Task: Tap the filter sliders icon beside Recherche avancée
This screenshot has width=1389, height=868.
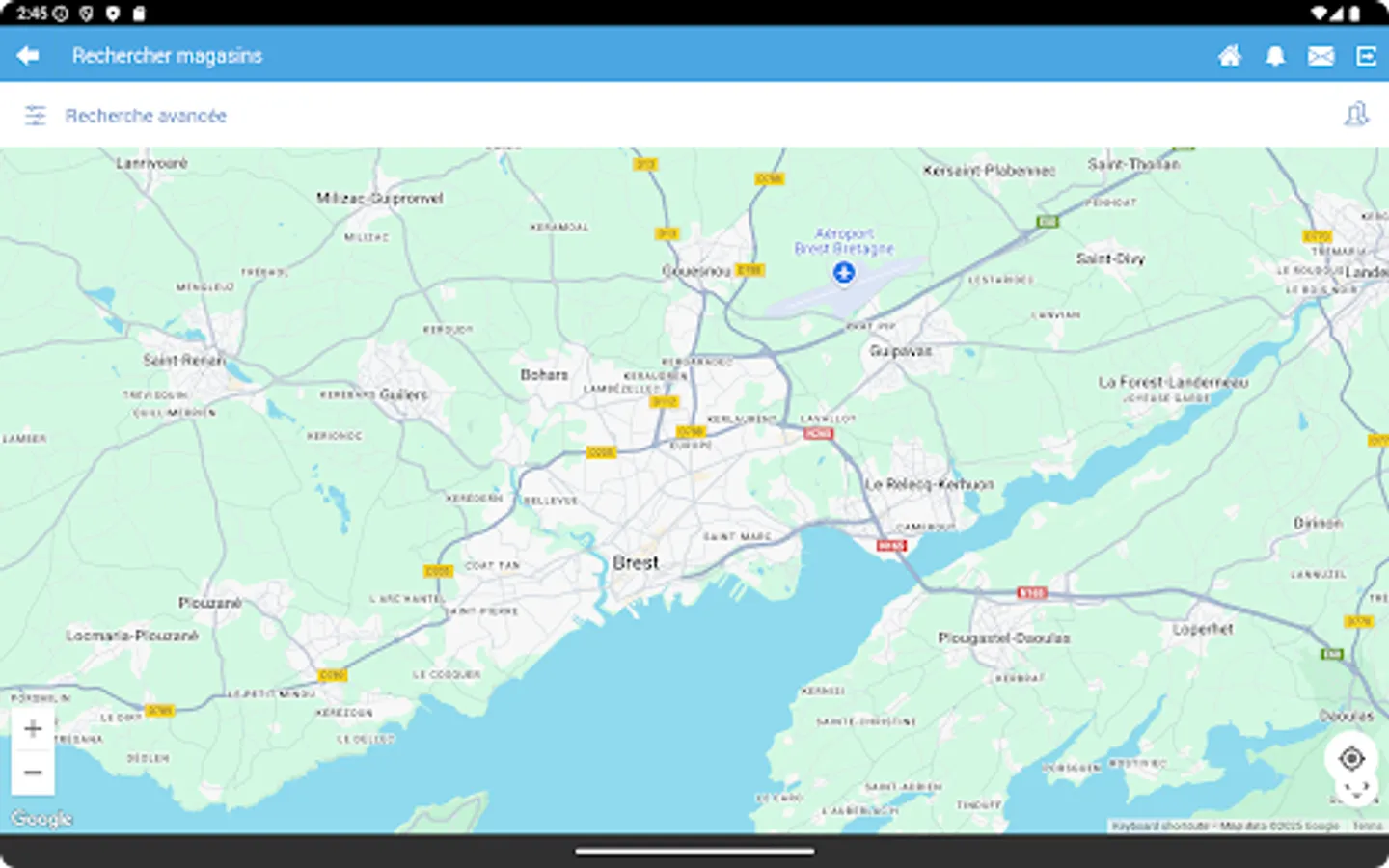Action: 36,115
